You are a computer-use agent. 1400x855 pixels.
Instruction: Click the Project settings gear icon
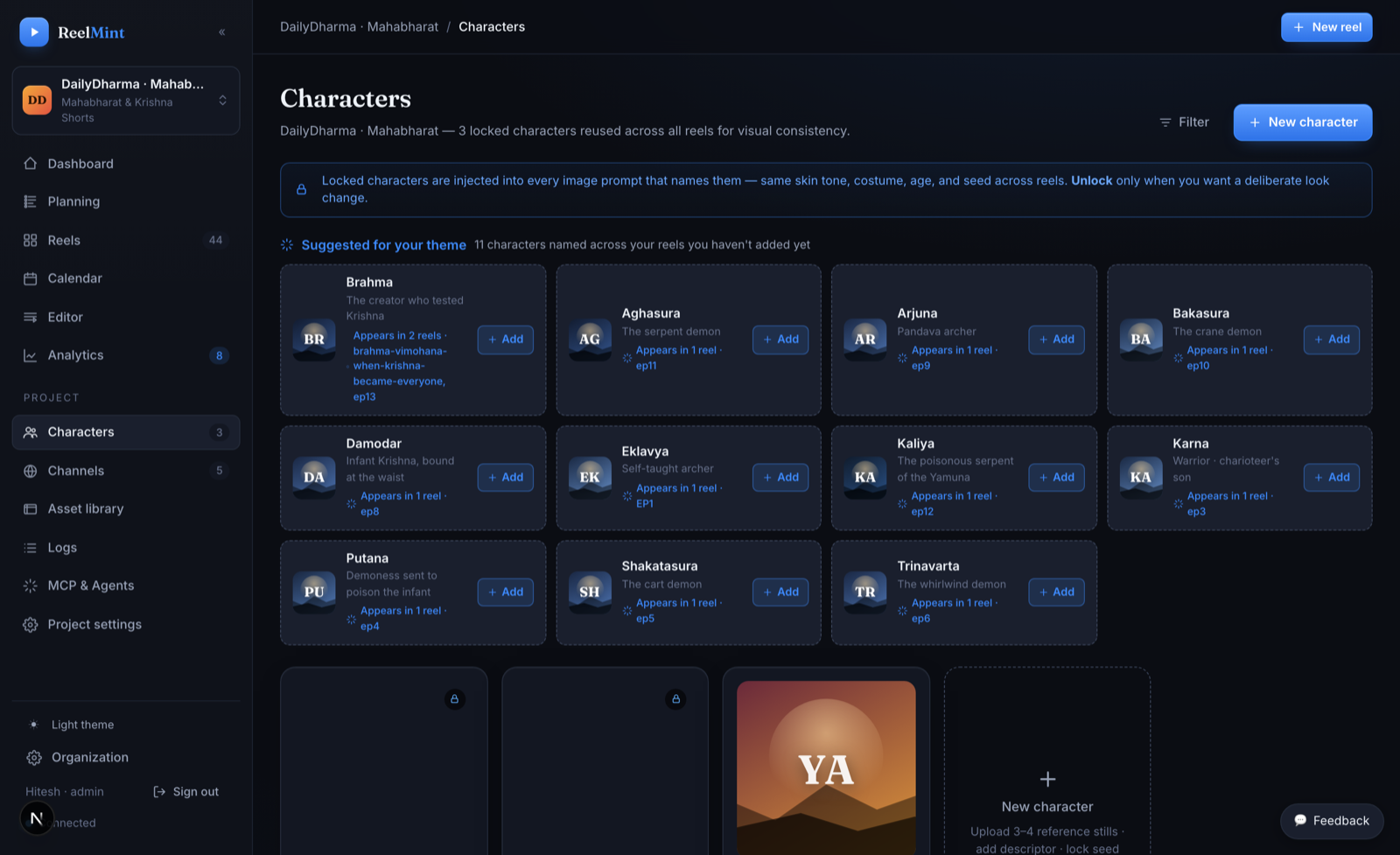(x=31, y=625)
